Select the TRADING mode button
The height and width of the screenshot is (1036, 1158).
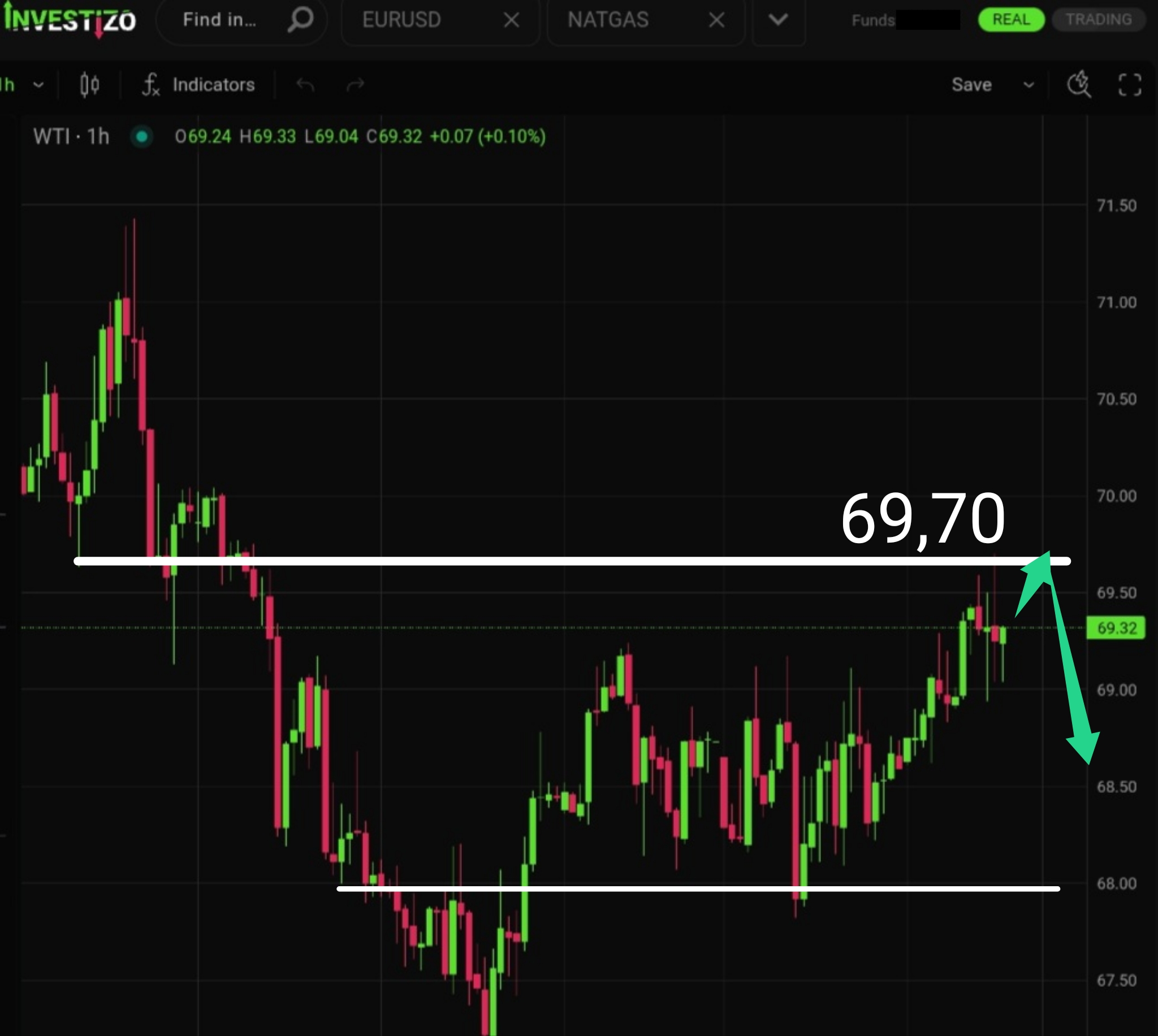click(1099, 20)
